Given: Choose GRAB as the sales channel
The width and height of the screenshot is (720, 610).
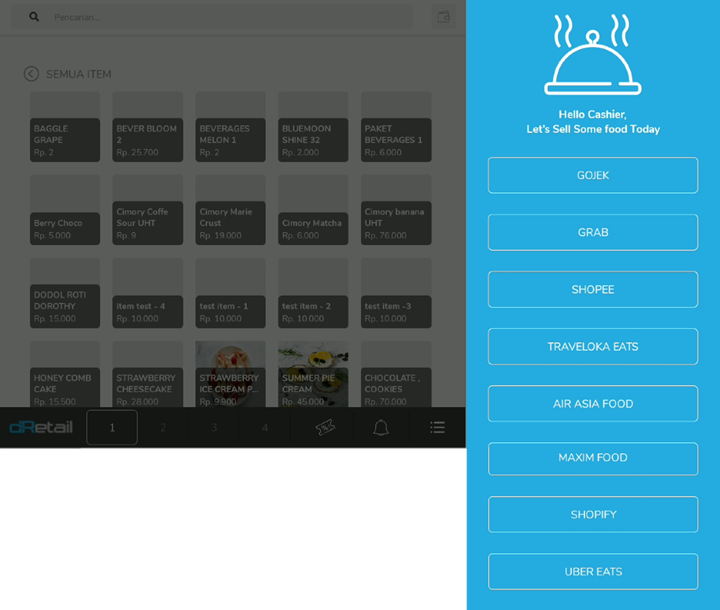Looking at the screenshot, I should point(593,232).
